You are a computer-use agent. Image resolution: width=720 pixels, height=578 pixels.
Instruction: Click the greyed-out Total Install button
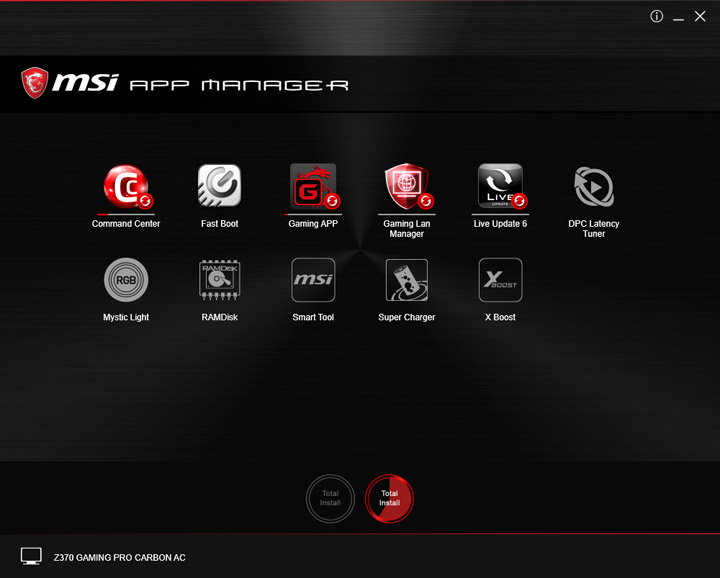[x=330, y=498]
